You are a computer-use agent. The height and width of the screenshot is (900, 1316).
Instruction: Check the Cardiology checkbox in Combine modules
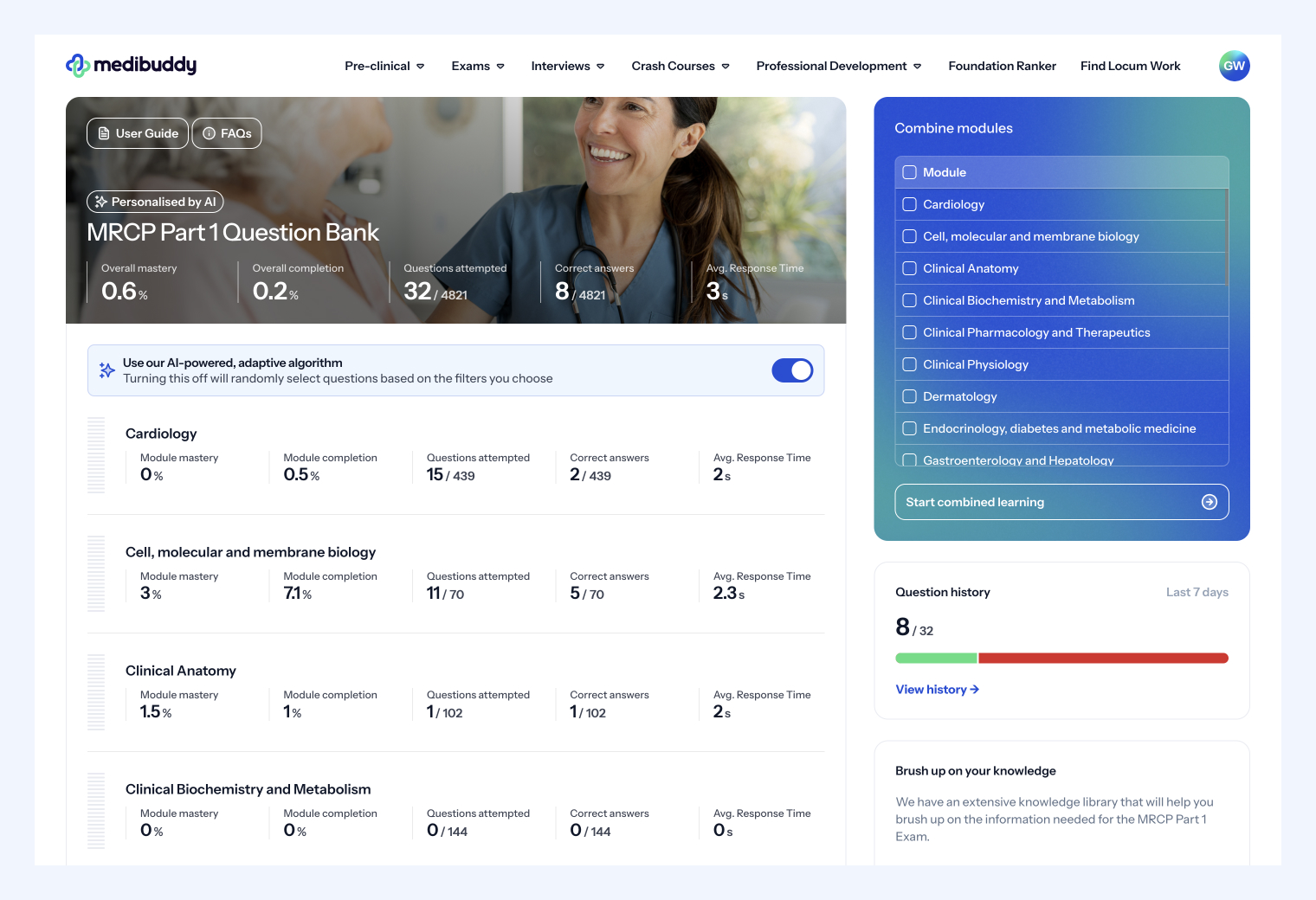point(910,204)
